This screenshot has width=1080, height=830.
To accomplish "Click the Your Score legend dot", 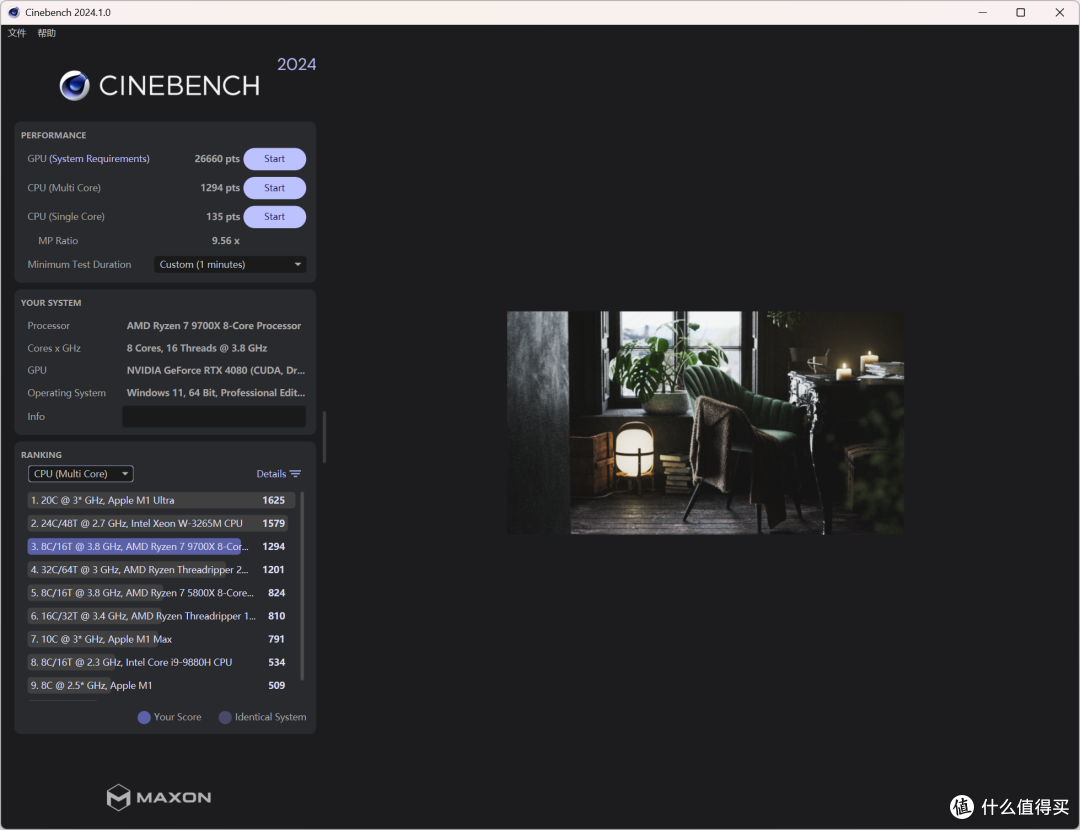I will (x=144, y=717).
